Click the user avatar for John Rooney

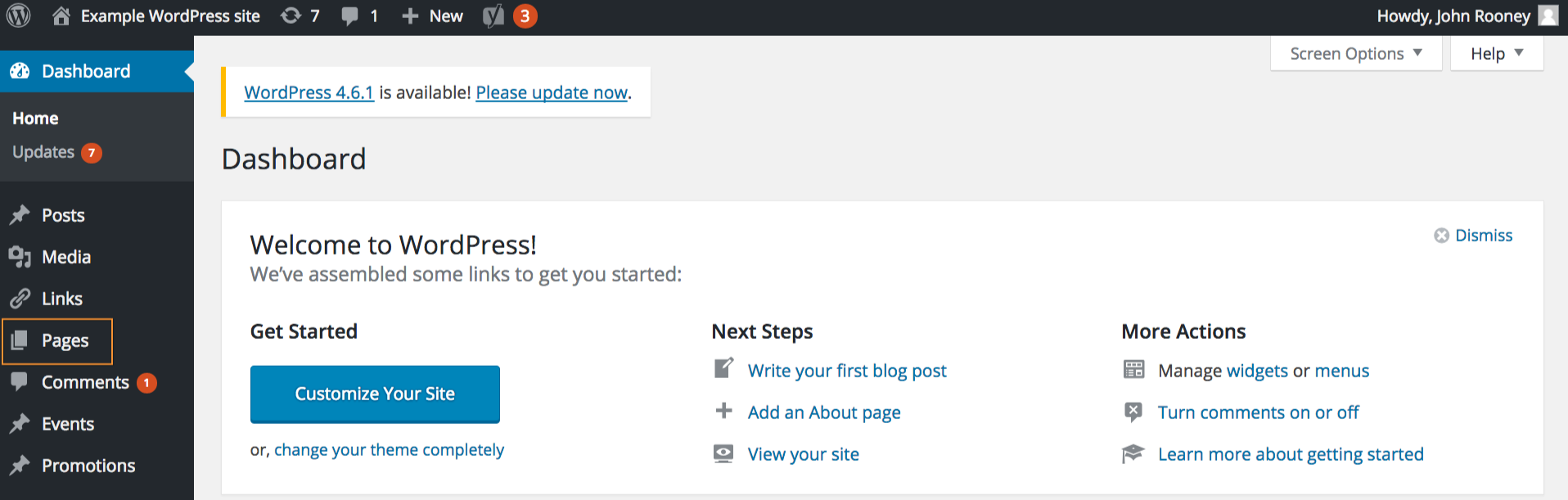pyautogui.click(x=1548, y=16)
